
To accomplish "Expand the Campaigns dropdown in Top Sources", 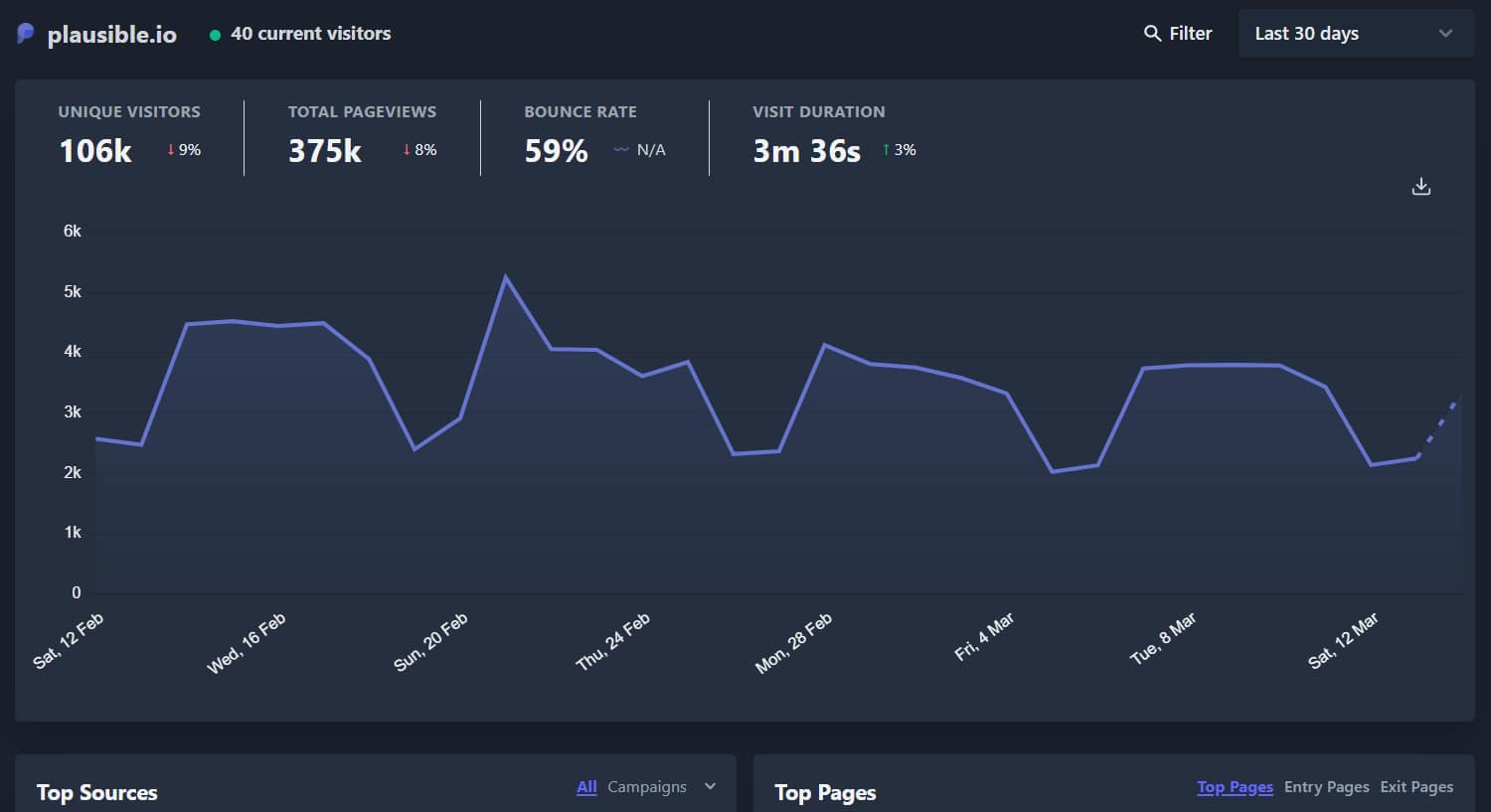I will coord(647,786).
